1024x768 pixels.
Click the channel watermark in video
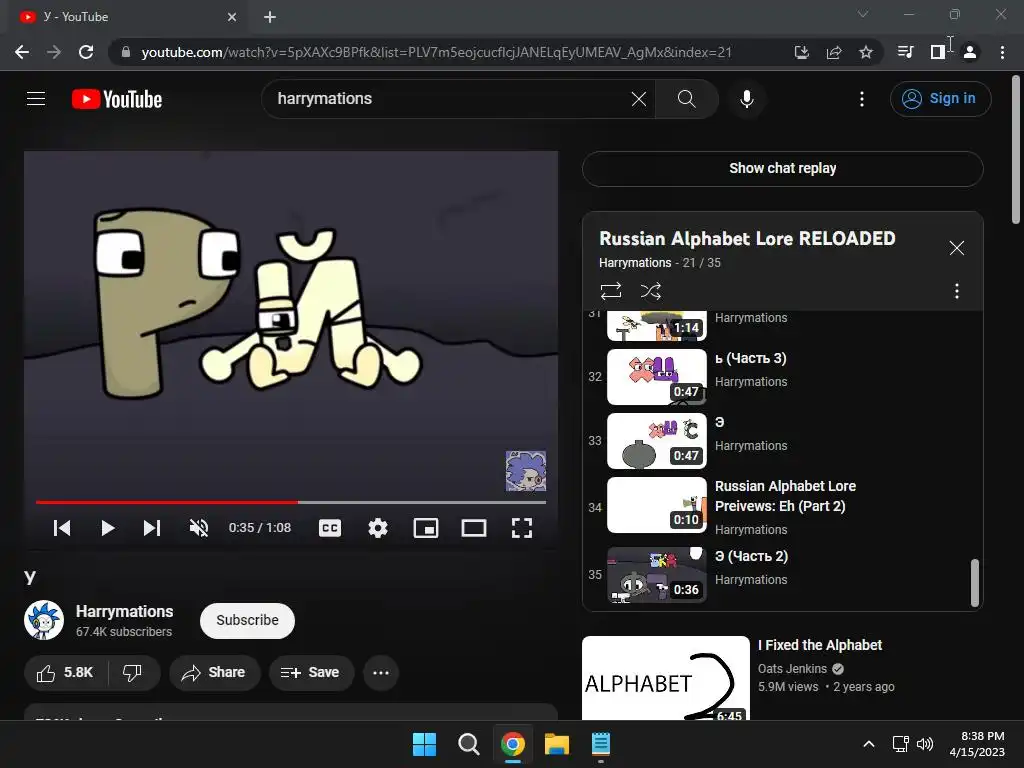pyautogui.click(x=526, y=471)
